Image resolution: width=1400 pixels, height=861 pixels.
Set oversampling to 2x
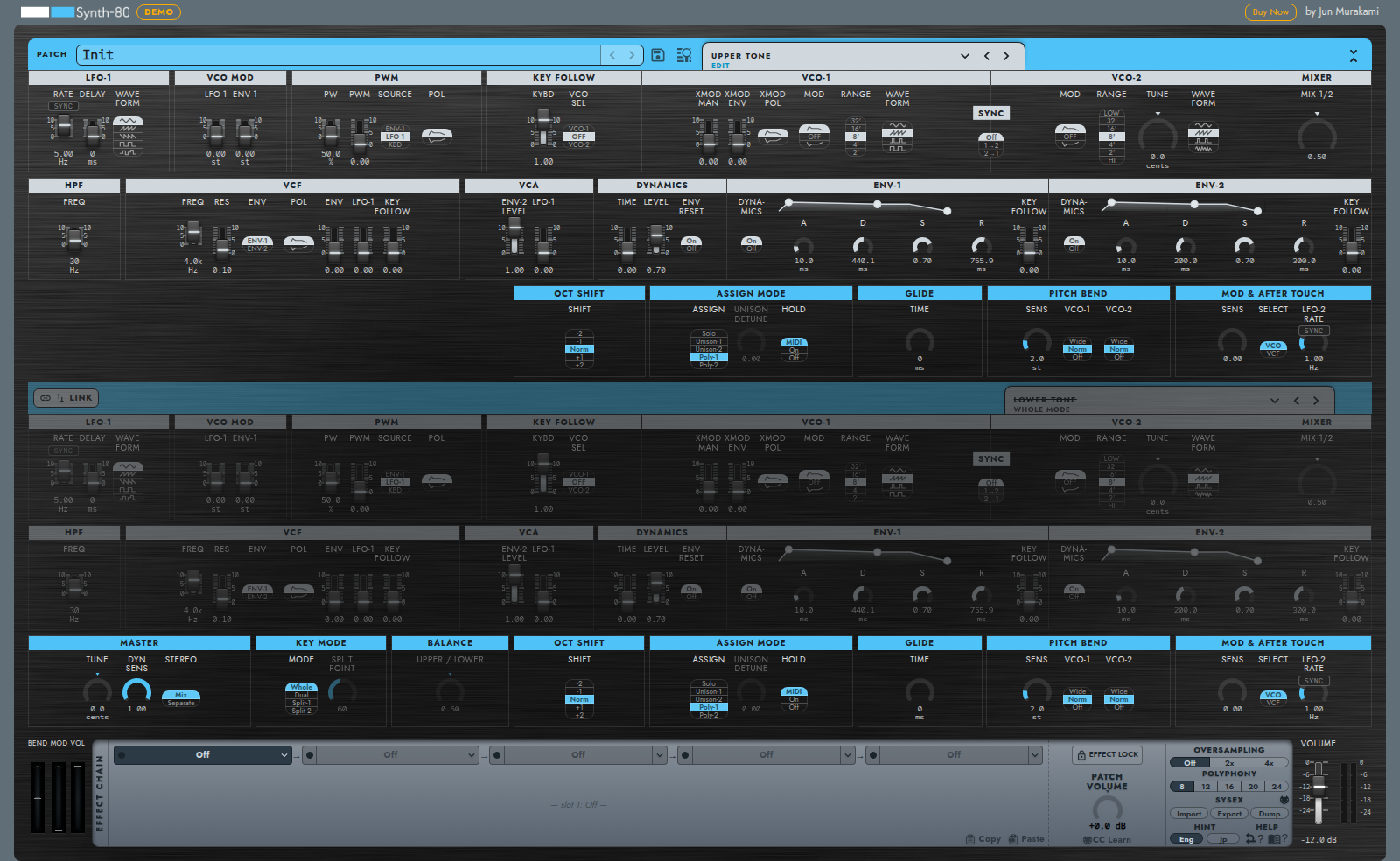(1229, 763)
